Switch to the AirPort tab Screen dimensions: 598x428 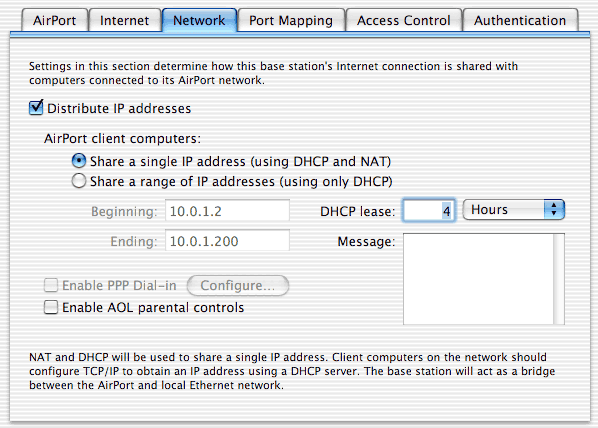point(55,20)
